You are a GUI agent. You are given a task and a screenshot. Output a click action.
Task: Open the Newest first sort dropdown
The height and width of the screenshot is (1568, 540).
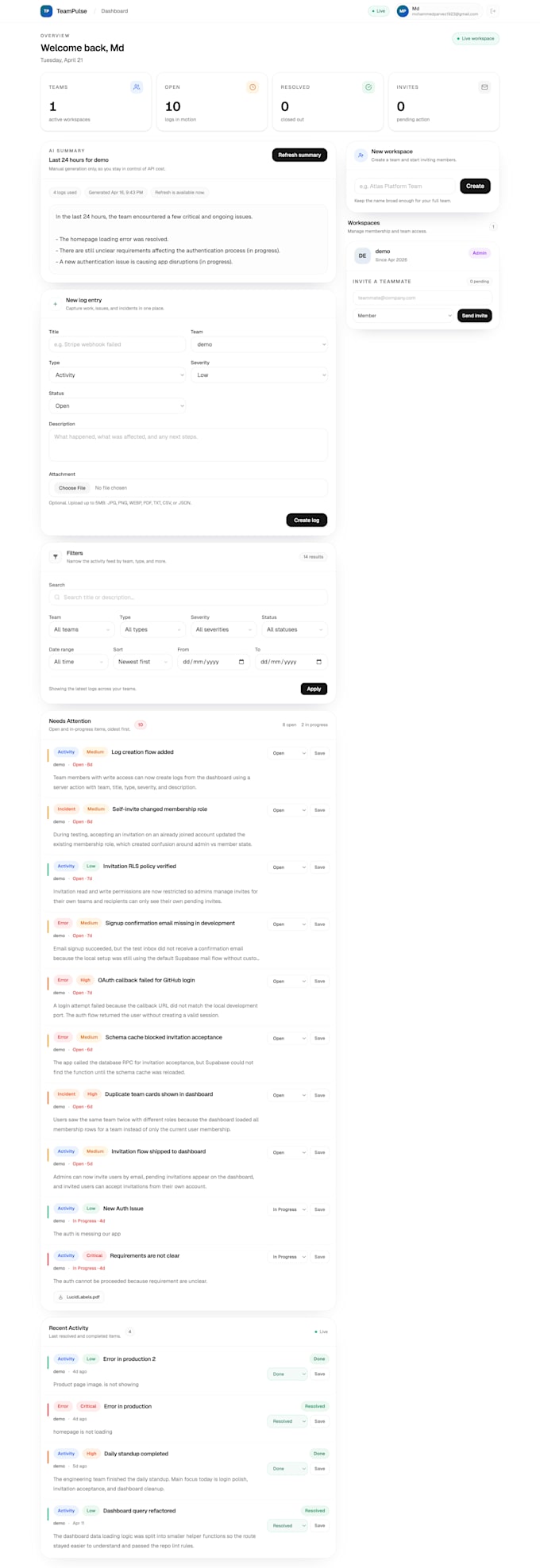point(142,662)
